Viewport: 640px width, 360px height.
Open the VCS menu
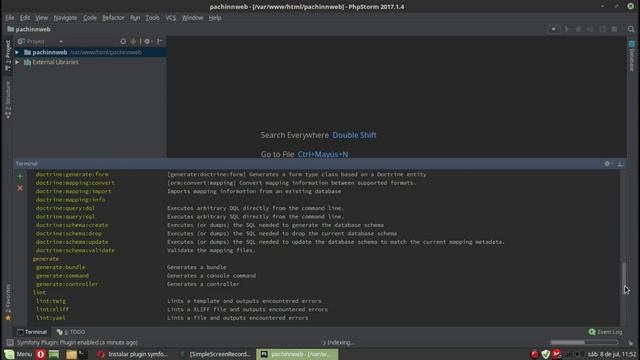pyautogui.click(x=170, y=18)
